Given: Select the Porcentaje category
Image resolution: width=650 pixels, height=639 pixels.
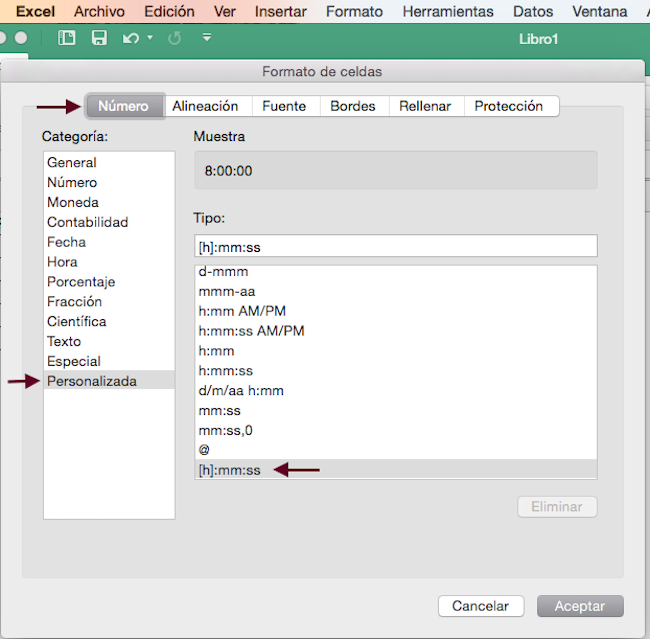Looking at the screenshot, I should coord(81,282).
